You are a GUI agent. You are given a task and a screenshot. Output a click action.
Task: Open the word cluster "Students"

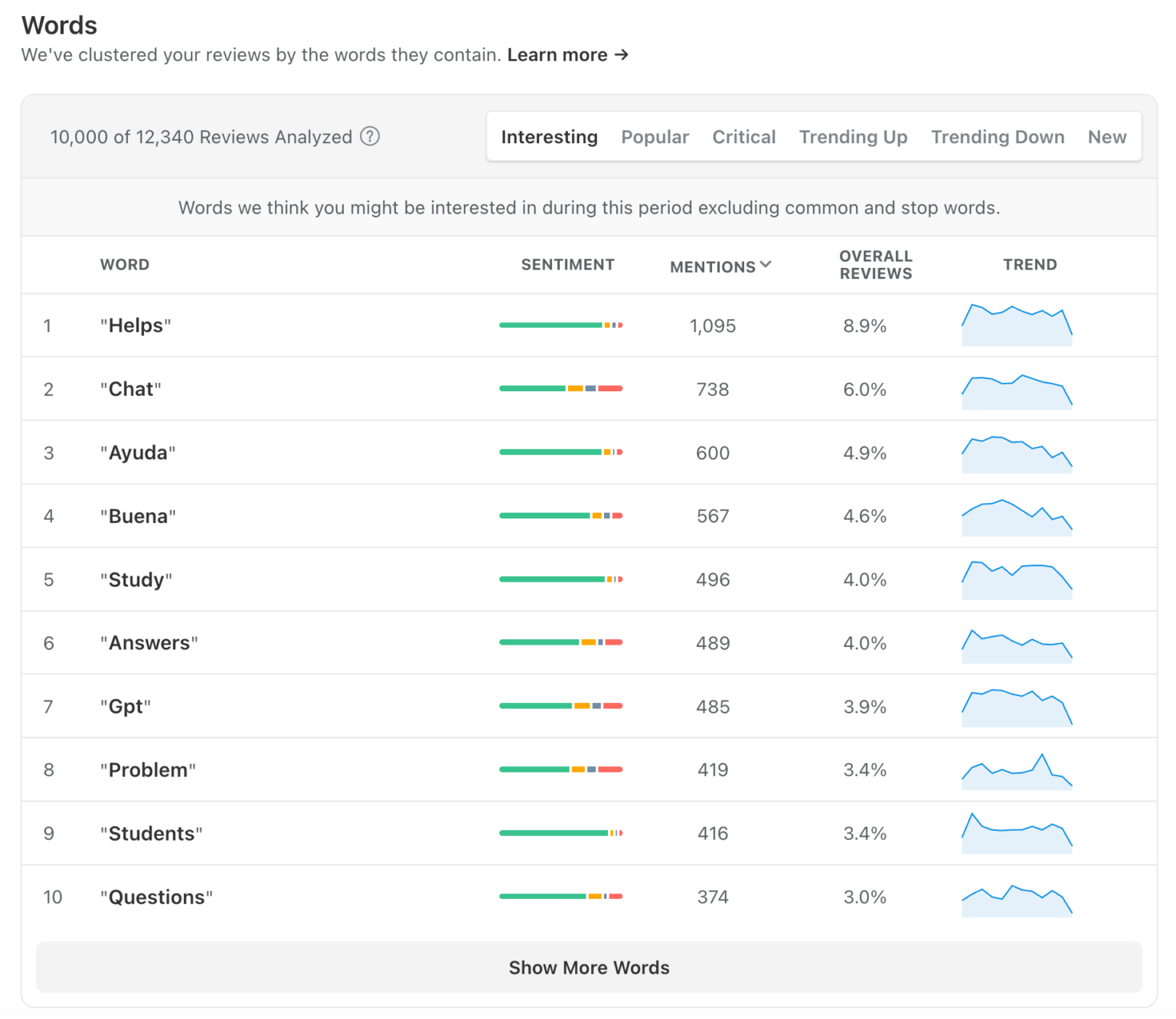click(152, 833)
